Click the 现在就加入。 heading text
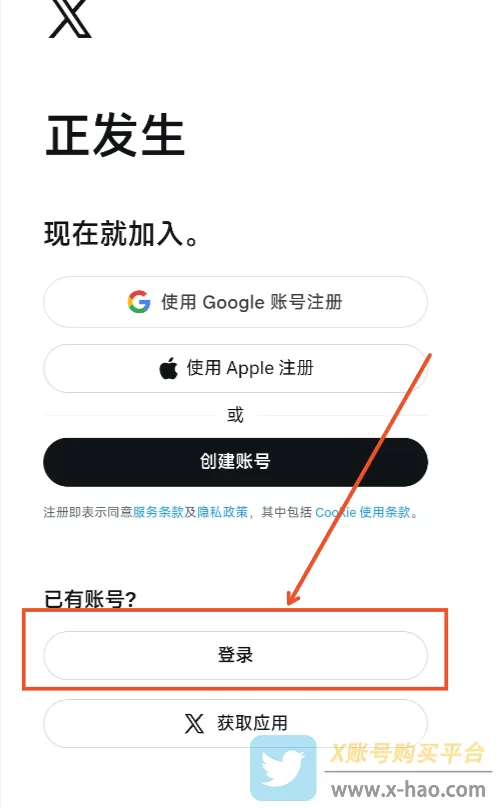 pos(121,234)
